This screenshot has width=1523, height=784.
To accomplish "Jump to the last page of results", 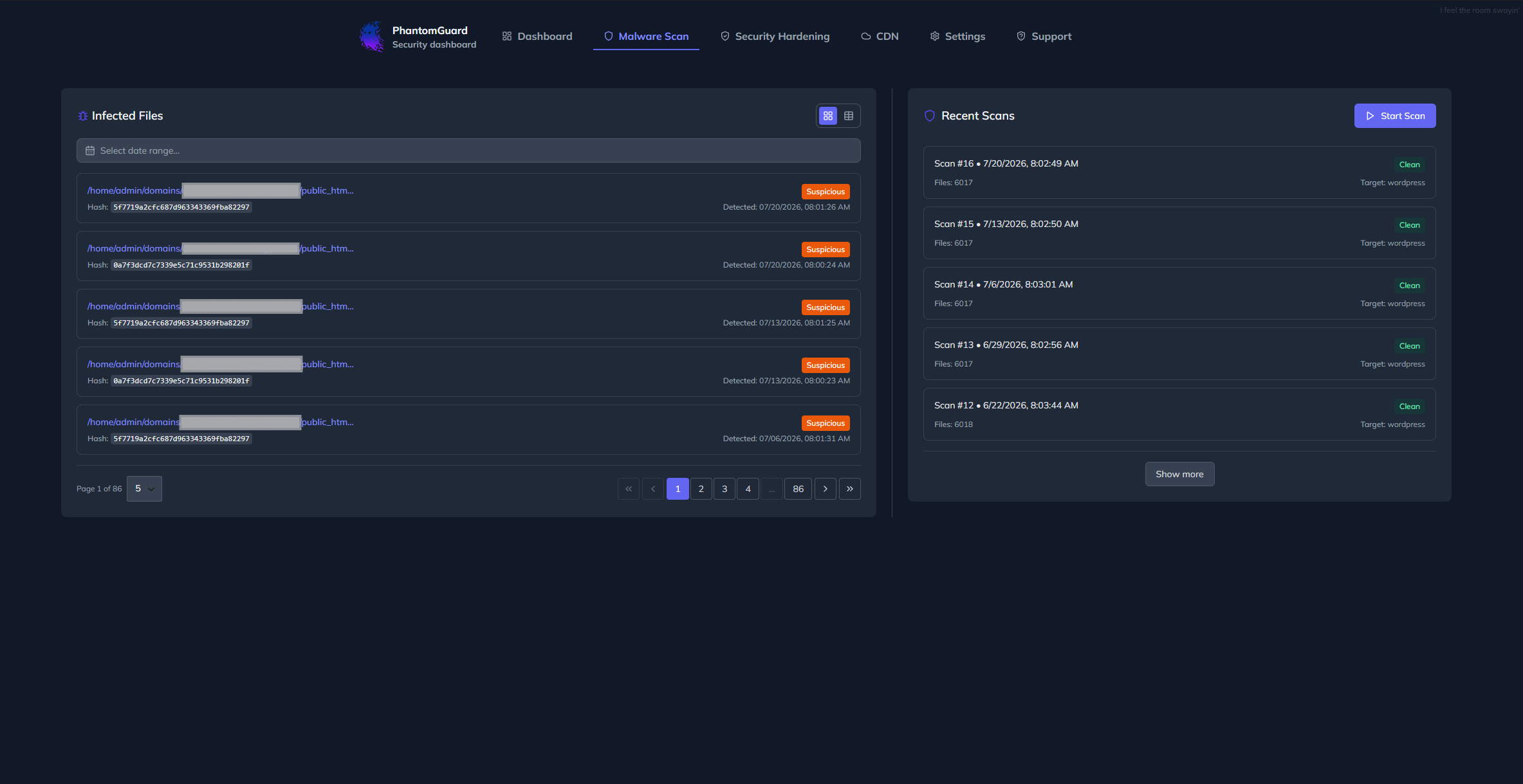I will [x=850, y=489].
